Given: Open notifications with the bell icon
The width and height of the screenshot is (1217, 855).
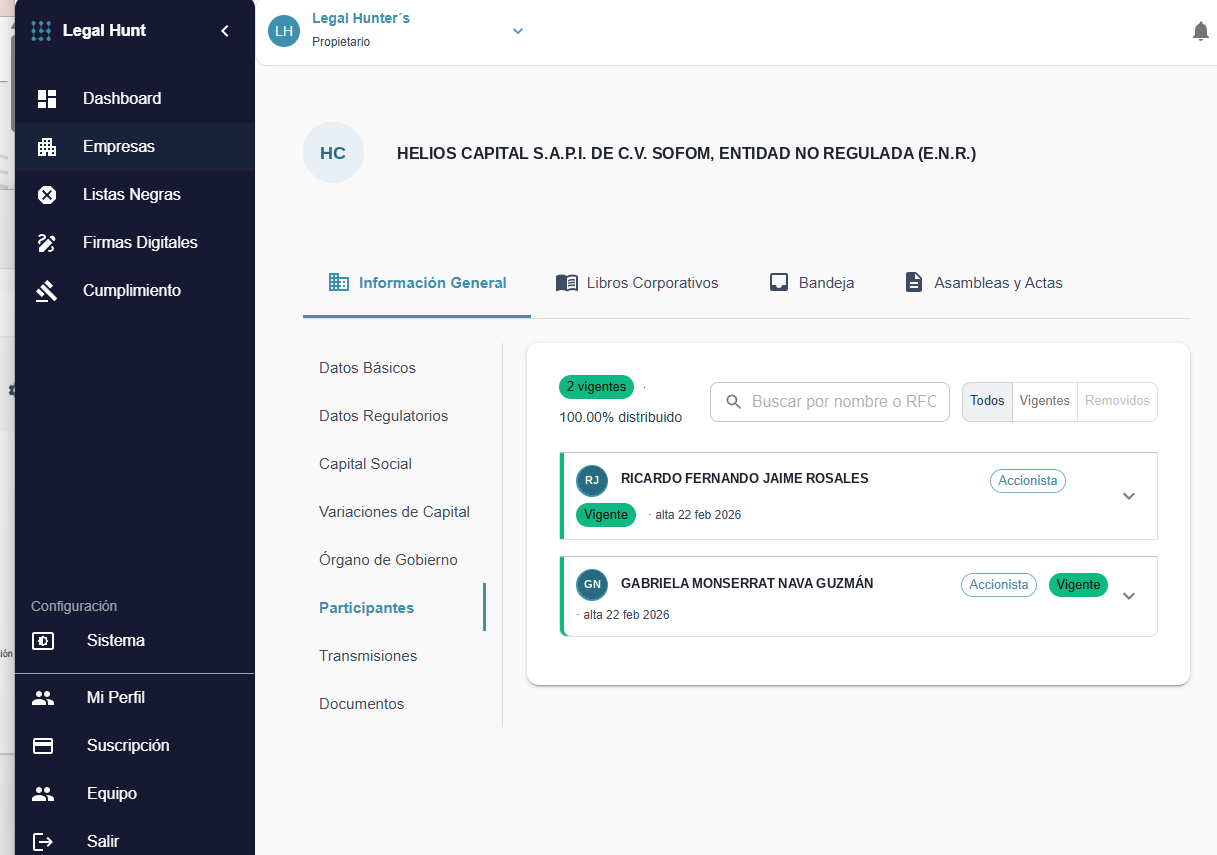Looking at the screenshot, I should [1201, 31].
